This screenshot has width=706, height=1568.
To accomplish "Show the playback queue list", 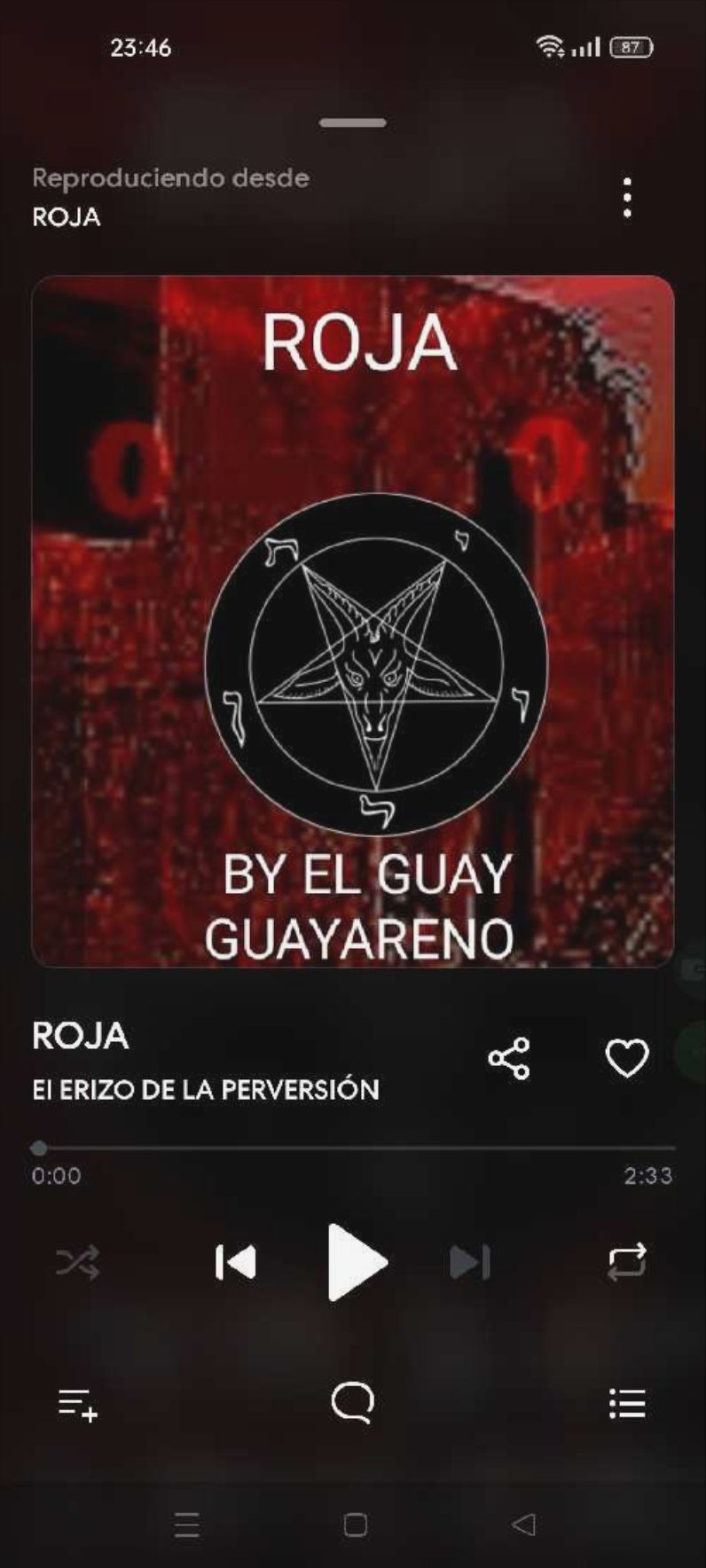I will [627, 1404].
